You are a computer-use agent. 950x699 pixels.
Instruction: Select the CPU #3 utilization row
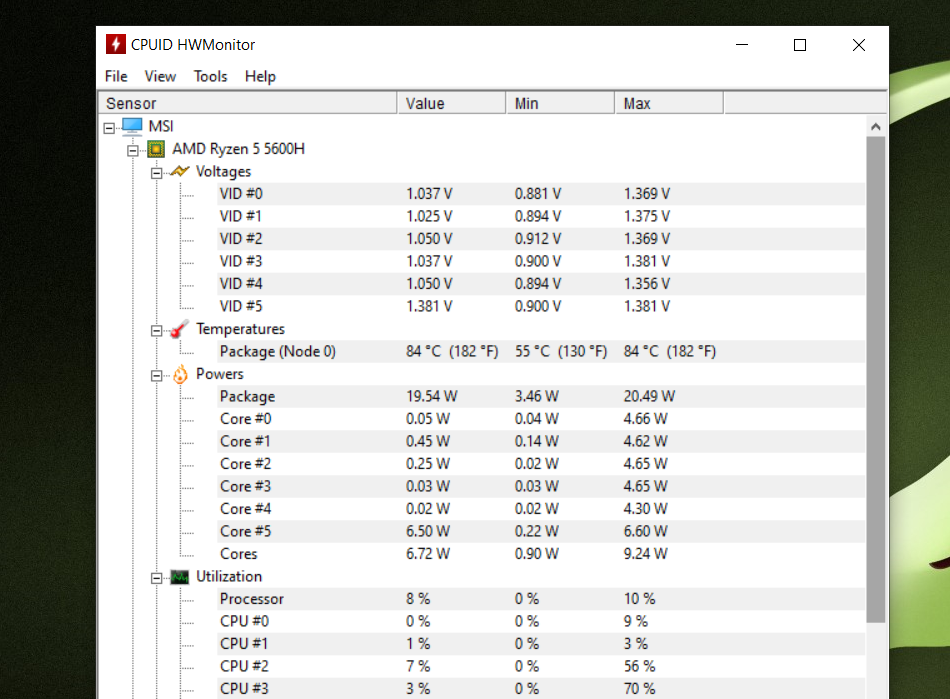[541, 689]
